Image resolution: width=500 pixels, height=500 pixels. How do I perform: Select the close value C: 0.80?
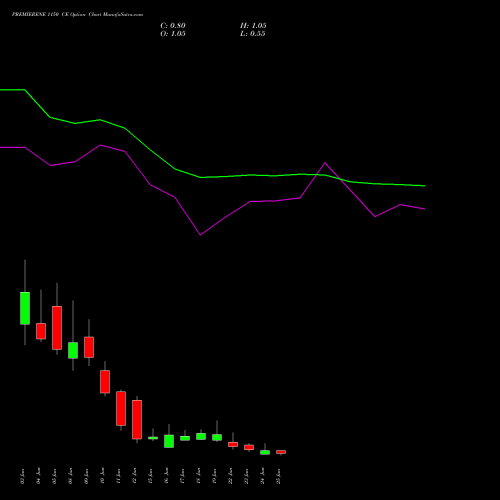click(173, 26)
